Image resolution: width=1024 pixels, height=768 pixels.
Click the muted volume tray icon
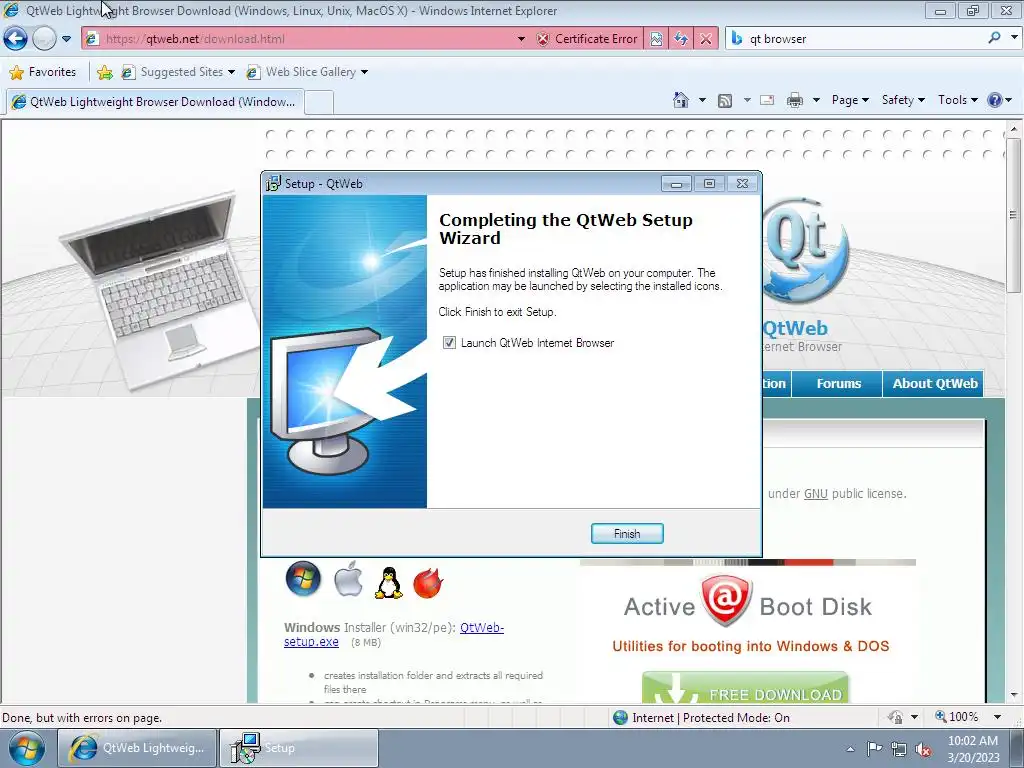point(923,749)
